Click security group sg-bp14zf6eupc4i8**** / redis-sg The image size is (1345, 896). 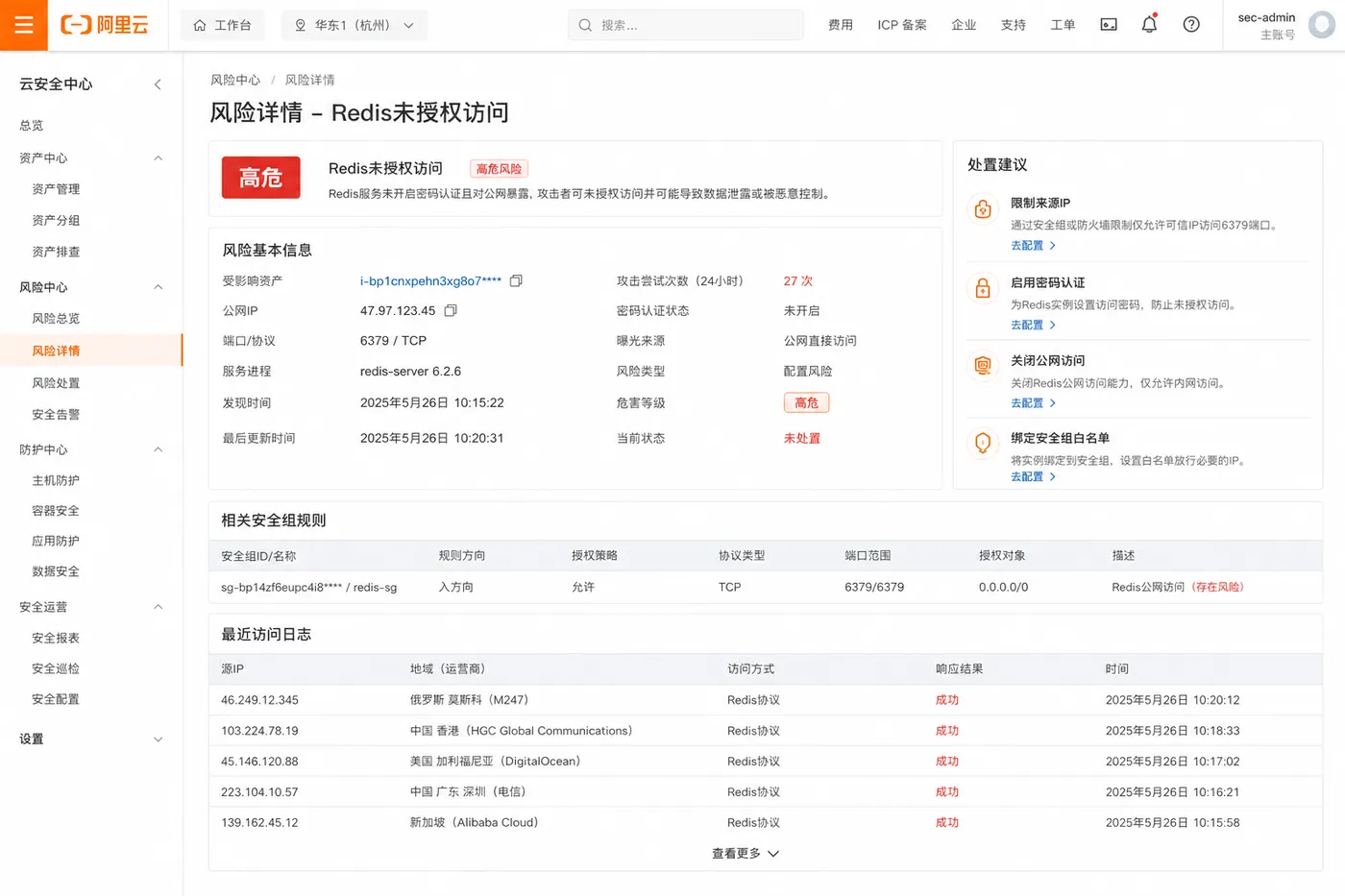[308, 588]
